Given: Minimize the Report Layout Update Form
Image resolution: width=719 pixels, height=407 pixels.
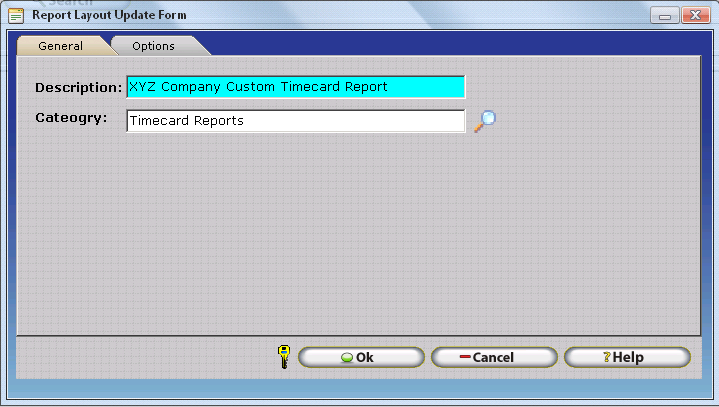Looking at the screenshot, I should click(x=665, y=15).
